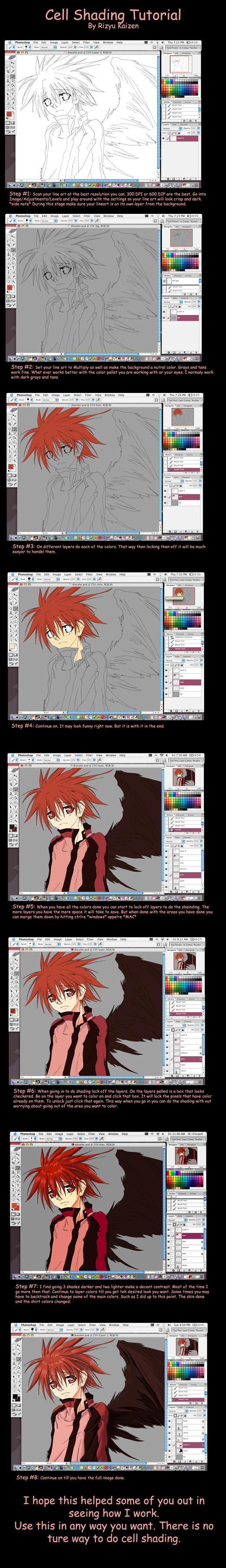Image resolution: width=226 pixels, height=1568 pixels.
Task: Switch to History tab in Step #2 palette
Action: (x=167, y=276)
